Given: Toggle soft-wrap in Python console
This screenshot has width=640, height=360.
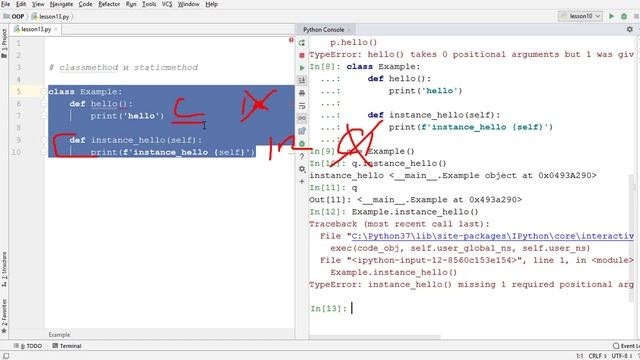Looking at the screenshot, I should point(302,106).
